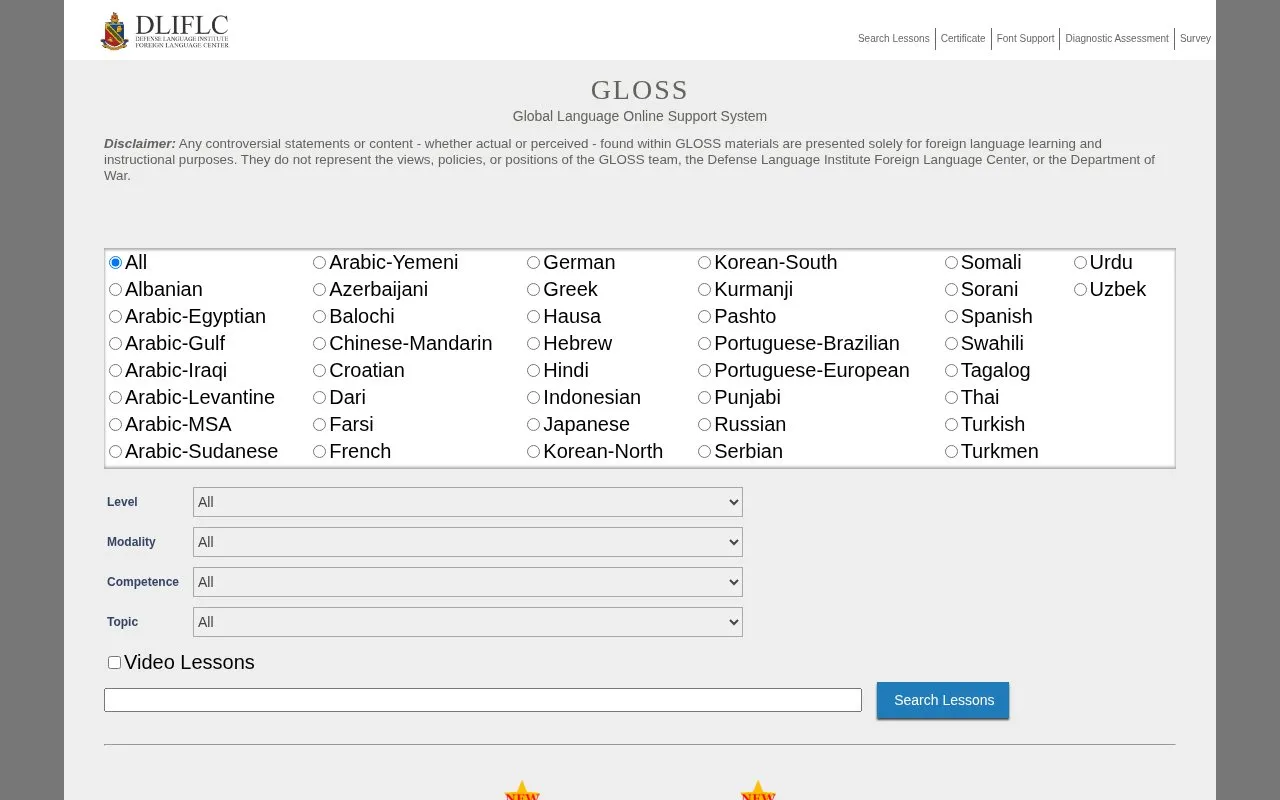
Task: Open the Search Lessons nav link
Action: 893,39
